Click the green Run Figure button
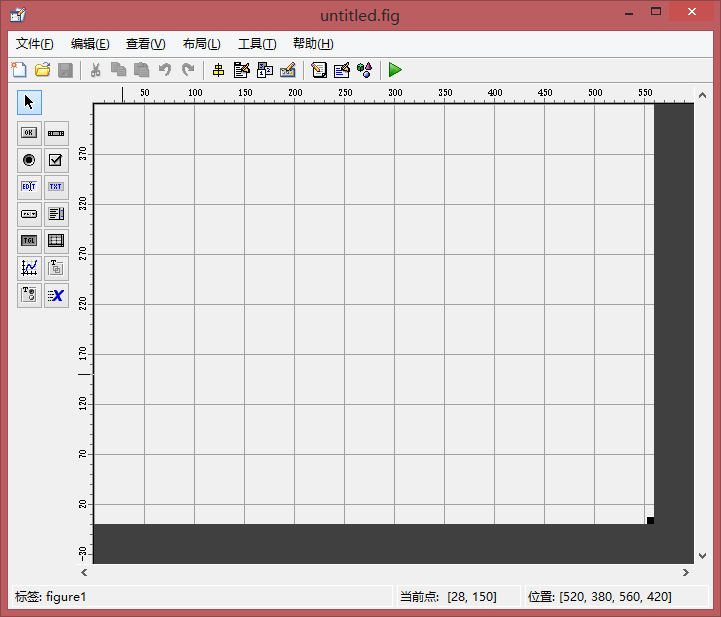This screenshot has width=721, height=617. (395, 70)
